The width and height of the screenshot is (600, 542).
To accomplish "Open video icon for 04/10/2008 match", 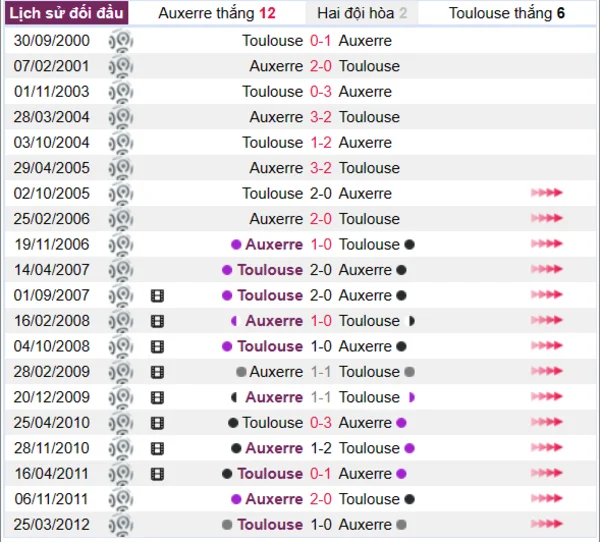I will 157,346.
